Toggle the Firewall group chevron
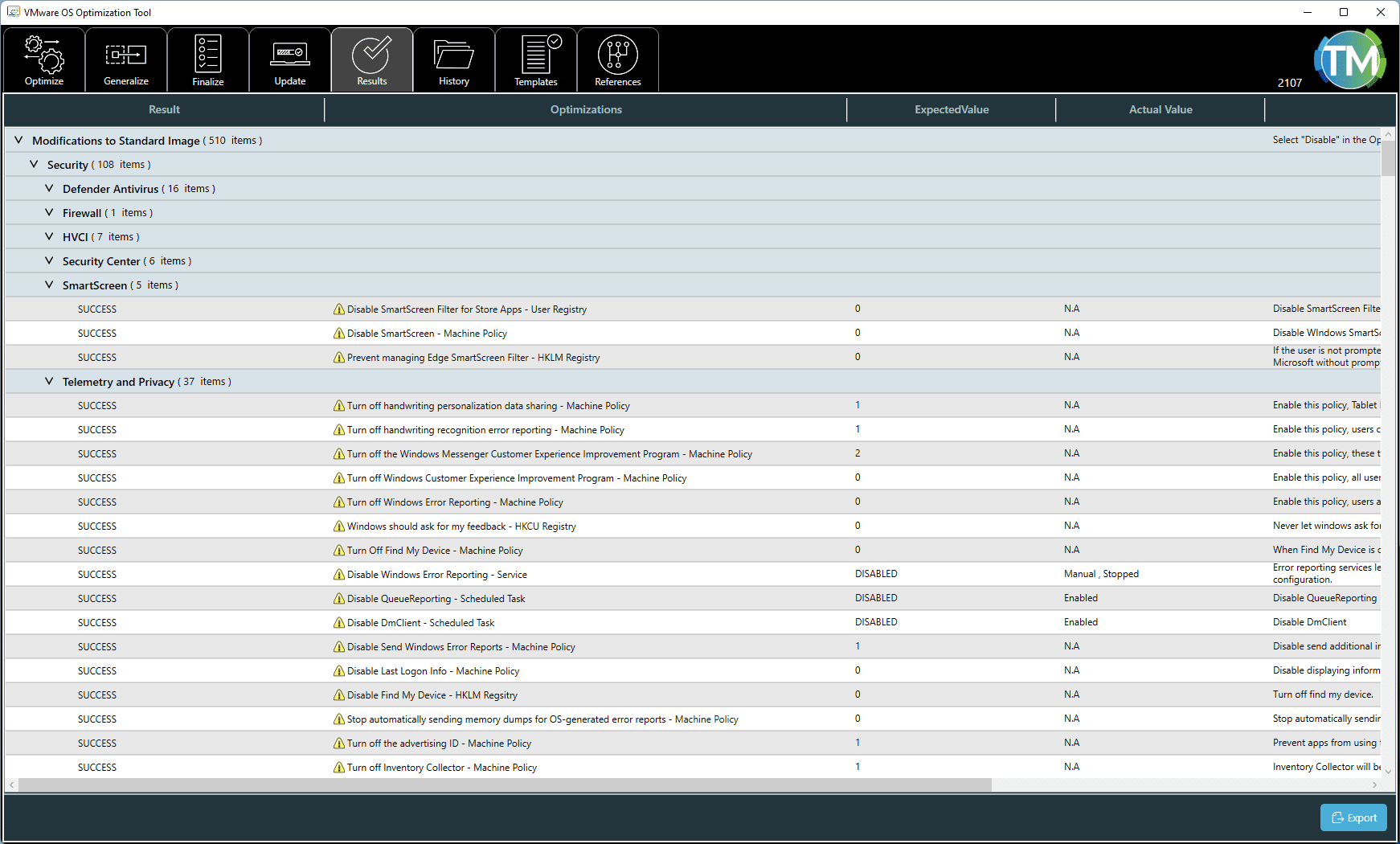The height and width of the screenshot is (844, 1400). 49,213
